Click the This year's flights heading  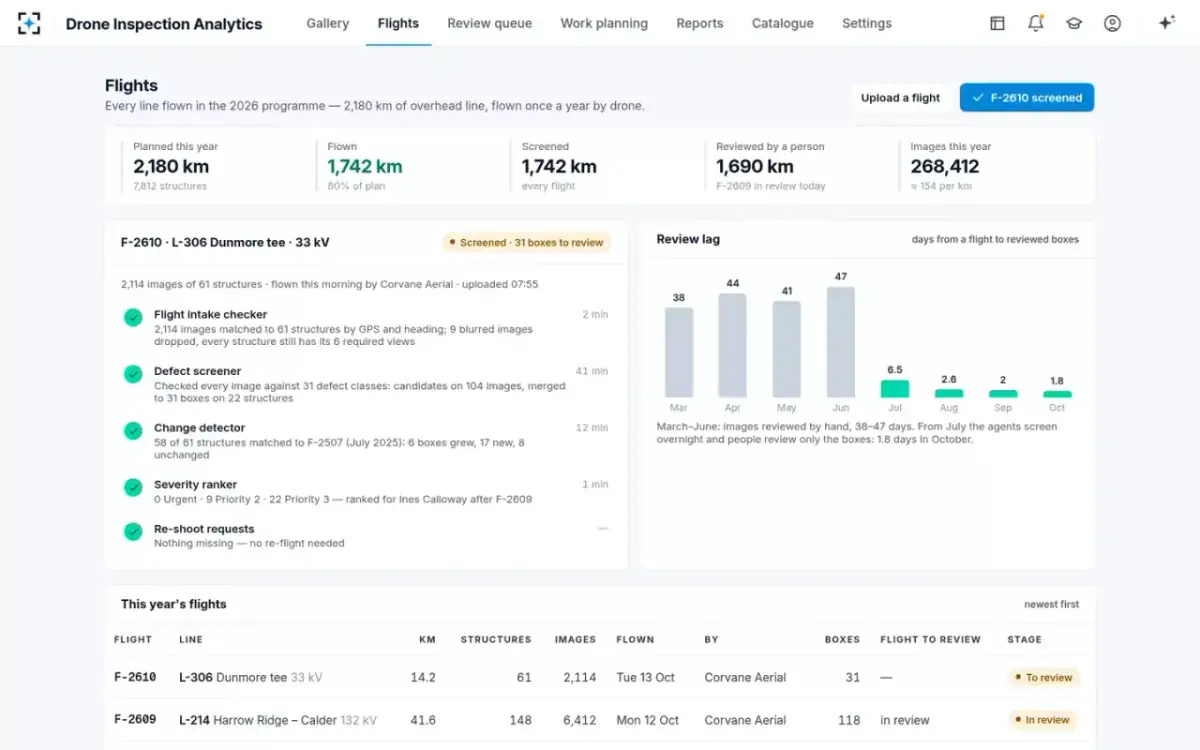[x=174, y=604]
